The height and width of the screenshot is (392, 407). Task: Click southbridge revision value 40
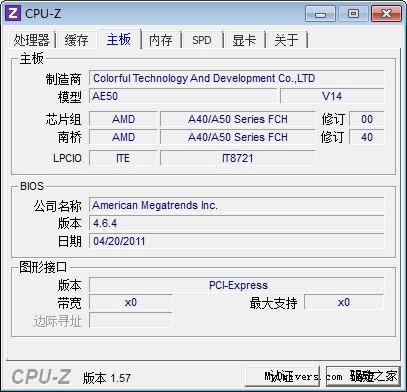tap(367, 137)
